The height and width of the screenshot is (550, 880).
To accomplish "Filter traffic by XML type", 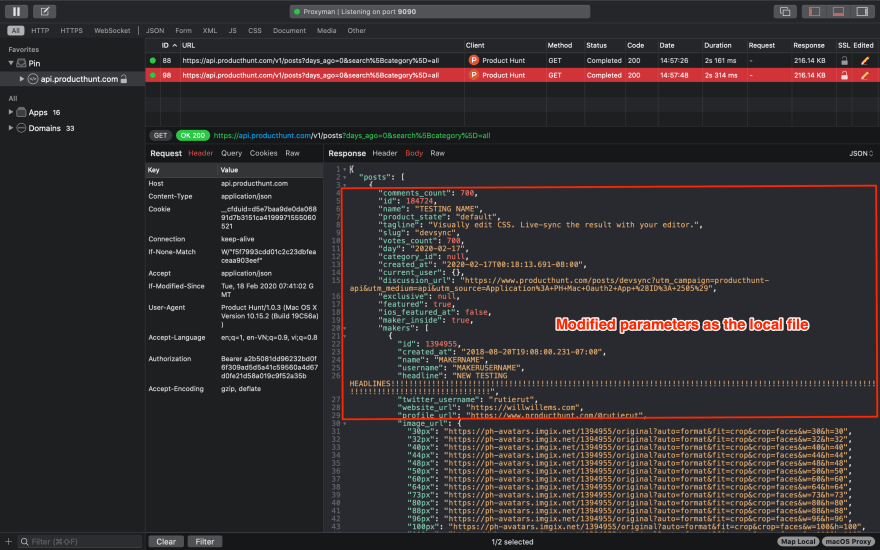I will point(210,30).
